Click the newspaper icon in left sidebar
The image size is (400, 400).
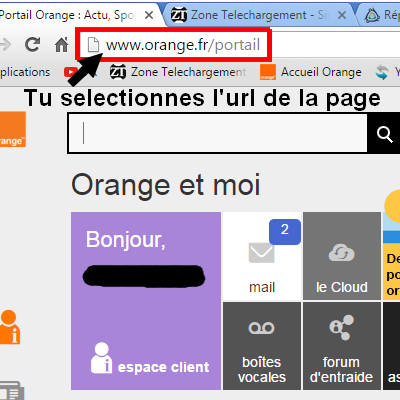12,391
